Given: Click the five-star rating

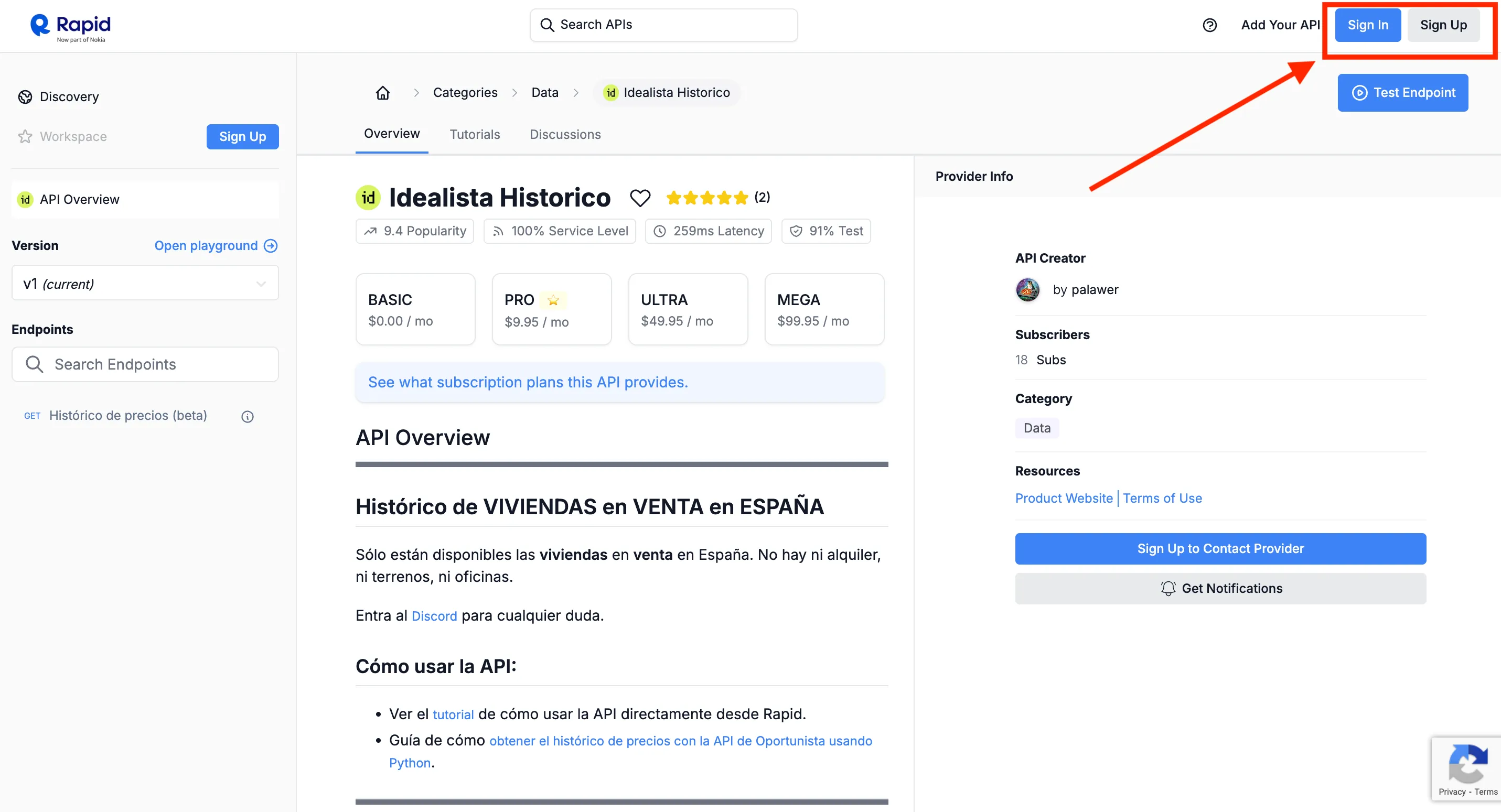Looking at the screenshot, I should (707, 198).
